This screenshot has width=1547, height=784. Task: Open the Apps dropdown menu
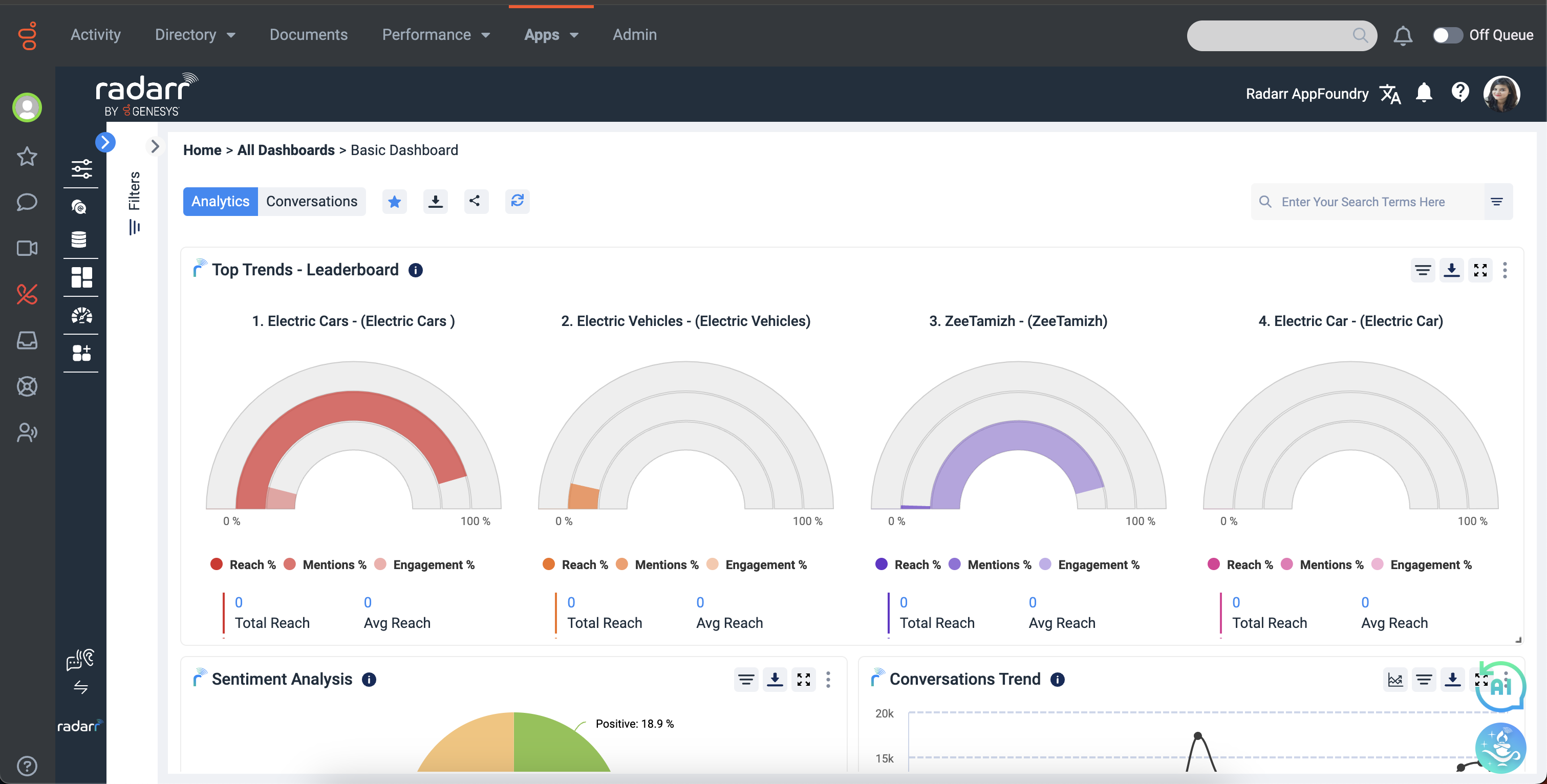[551, 35]
